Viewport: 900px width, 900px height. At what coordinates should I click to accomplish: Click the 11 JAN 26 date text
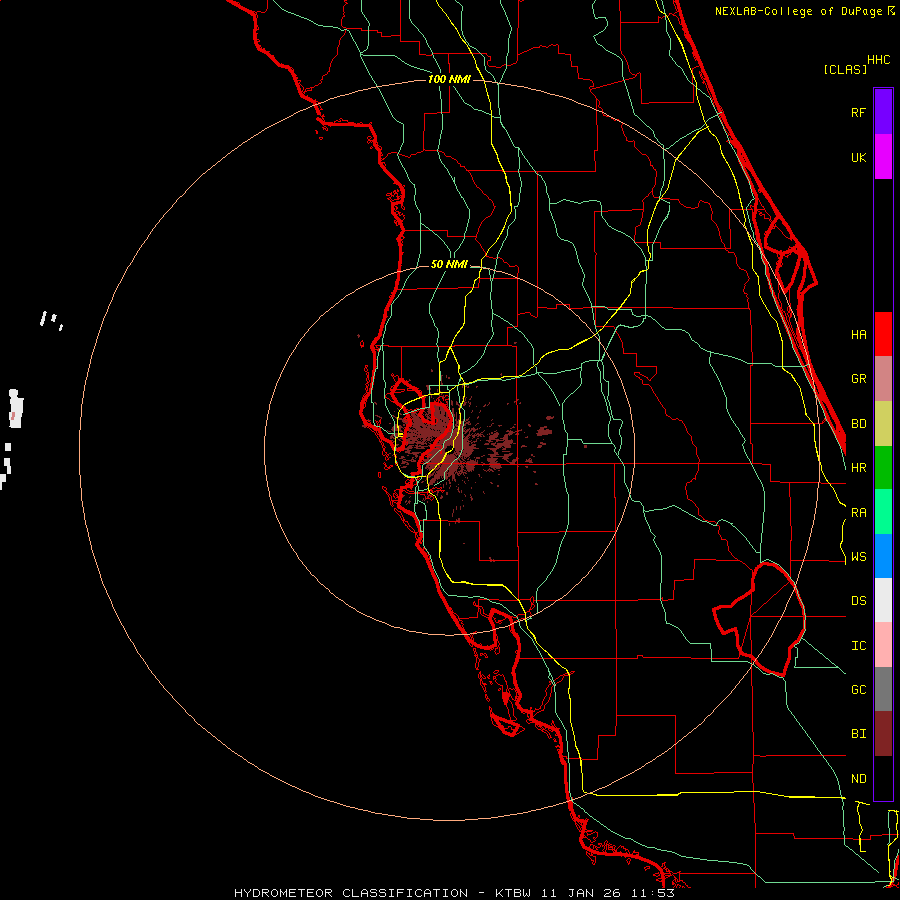[x=583, y=893]
